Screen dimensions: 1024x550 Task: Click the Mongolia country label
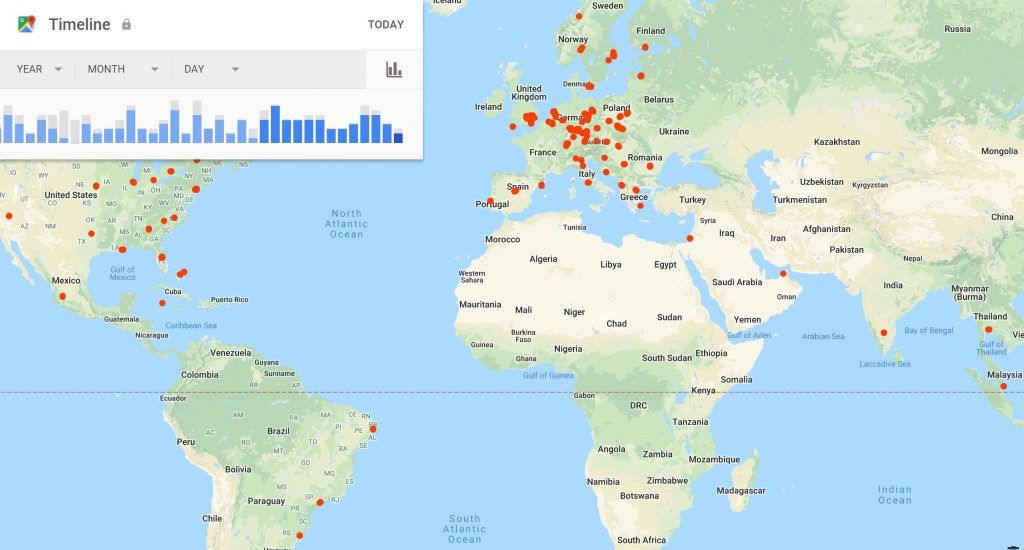[x=999, y=151]
